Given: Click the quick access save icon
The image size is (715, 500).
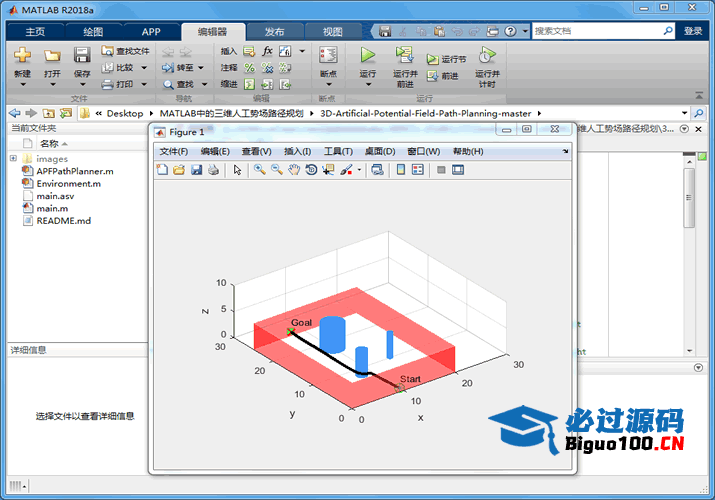Looking at the screenshot, I should click(385, 31).
